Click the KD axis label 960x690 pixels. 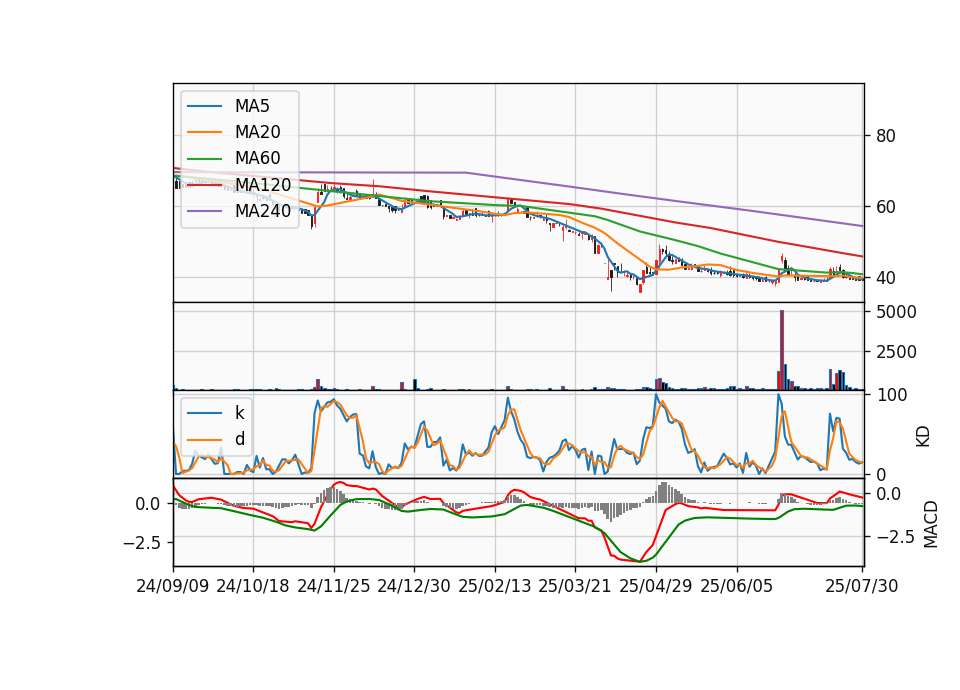tap(923, 436)
